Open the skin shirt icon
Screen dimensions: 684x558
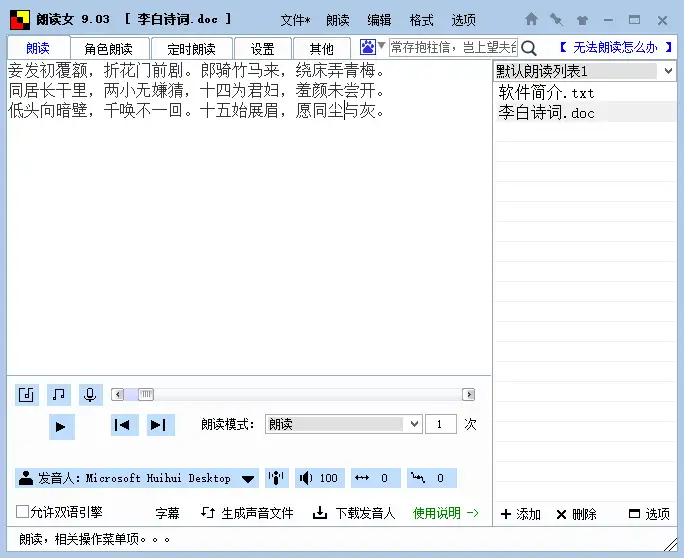tap(582, 20)
